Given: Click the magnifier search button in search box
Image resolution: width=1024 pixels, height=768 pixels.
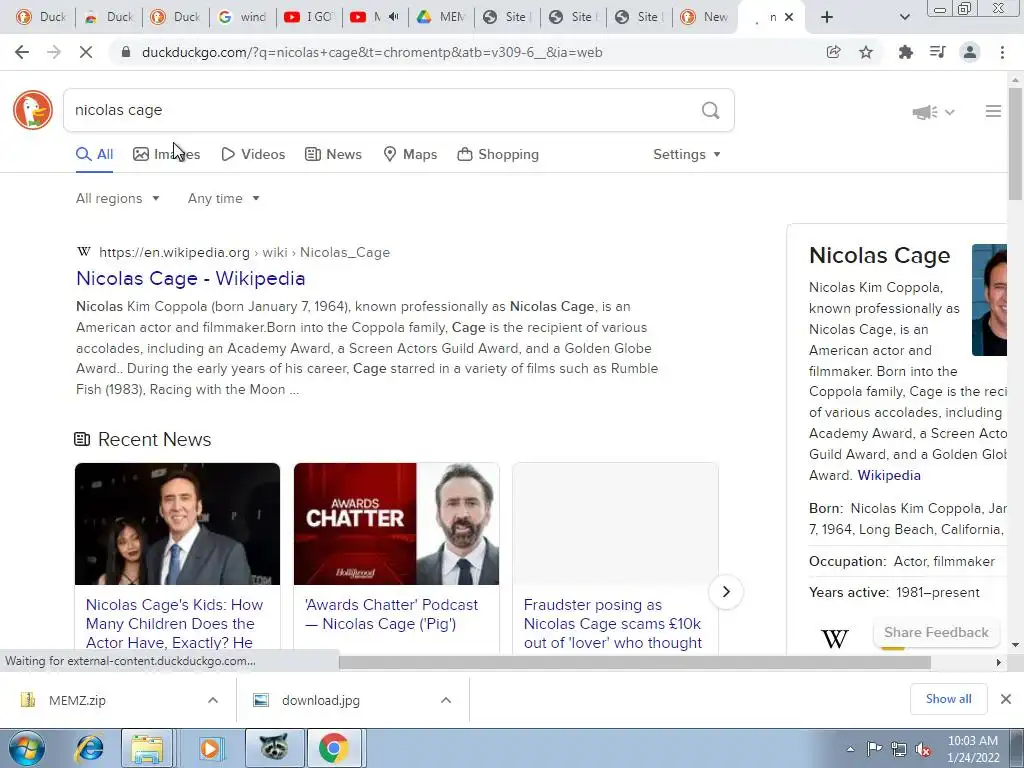Looking at the screenshot, I should click(x=711, y=110).
